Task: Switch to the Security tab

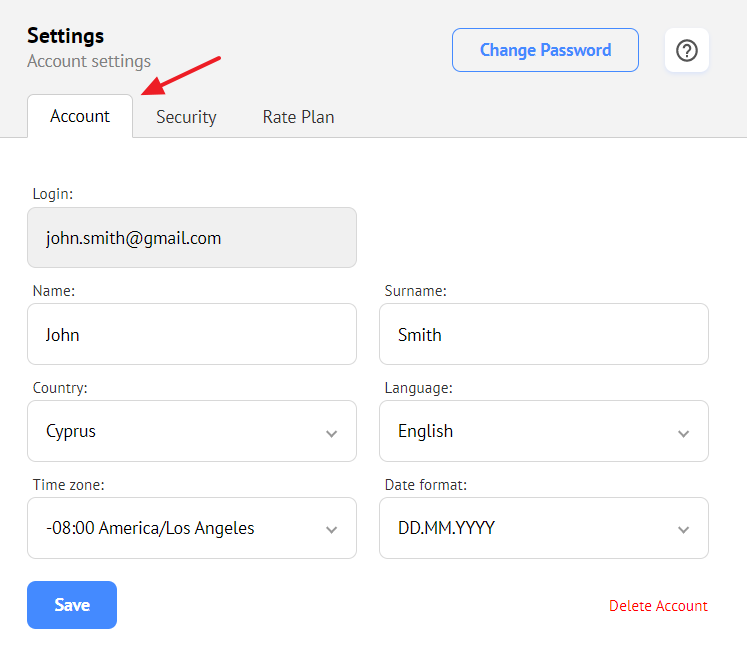Action: coord(186,117)
